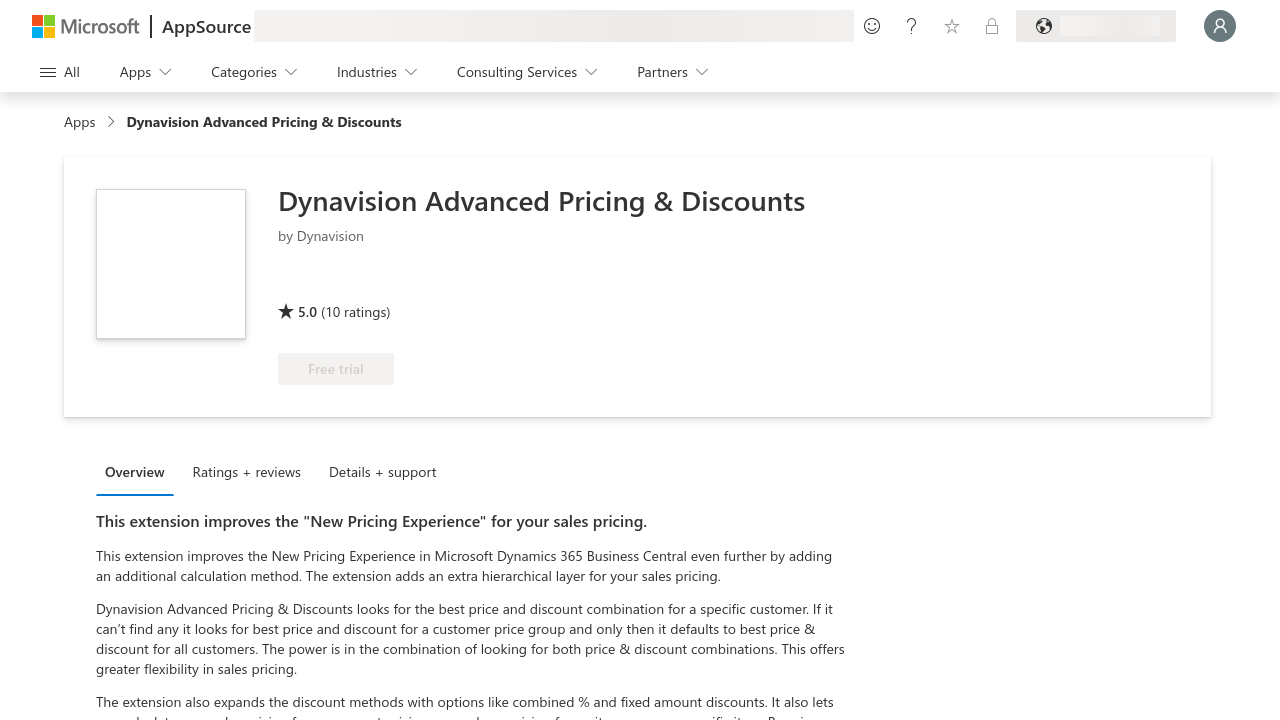The width and height of the screenshot is (1280, 720).
Task: Go to Apps breadcrumb link
Action: [x=80, y=122]
